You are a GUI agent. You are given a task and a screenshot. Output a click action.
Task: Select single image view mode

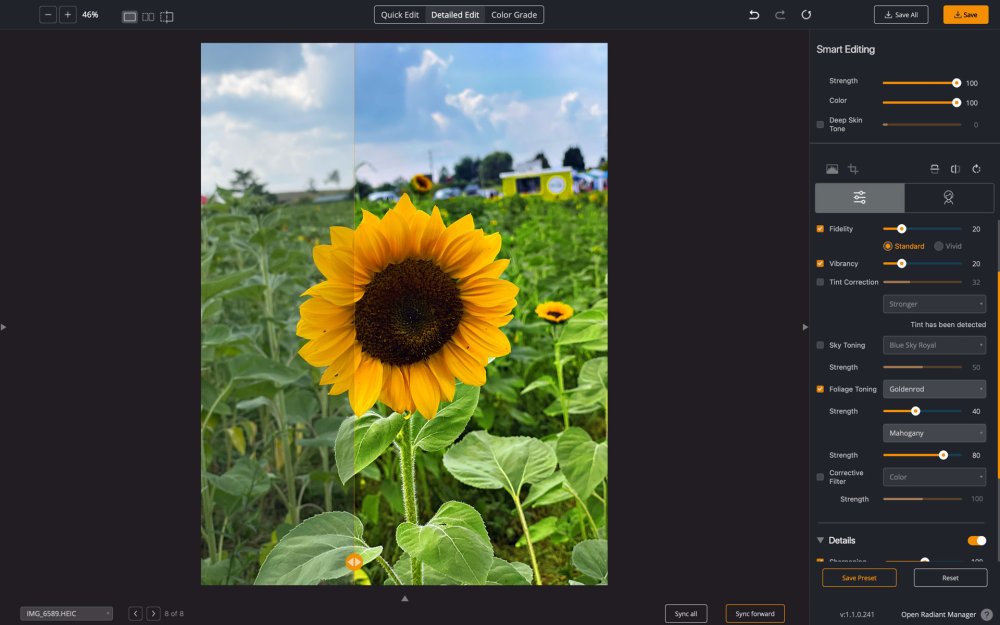pos(129,17)
